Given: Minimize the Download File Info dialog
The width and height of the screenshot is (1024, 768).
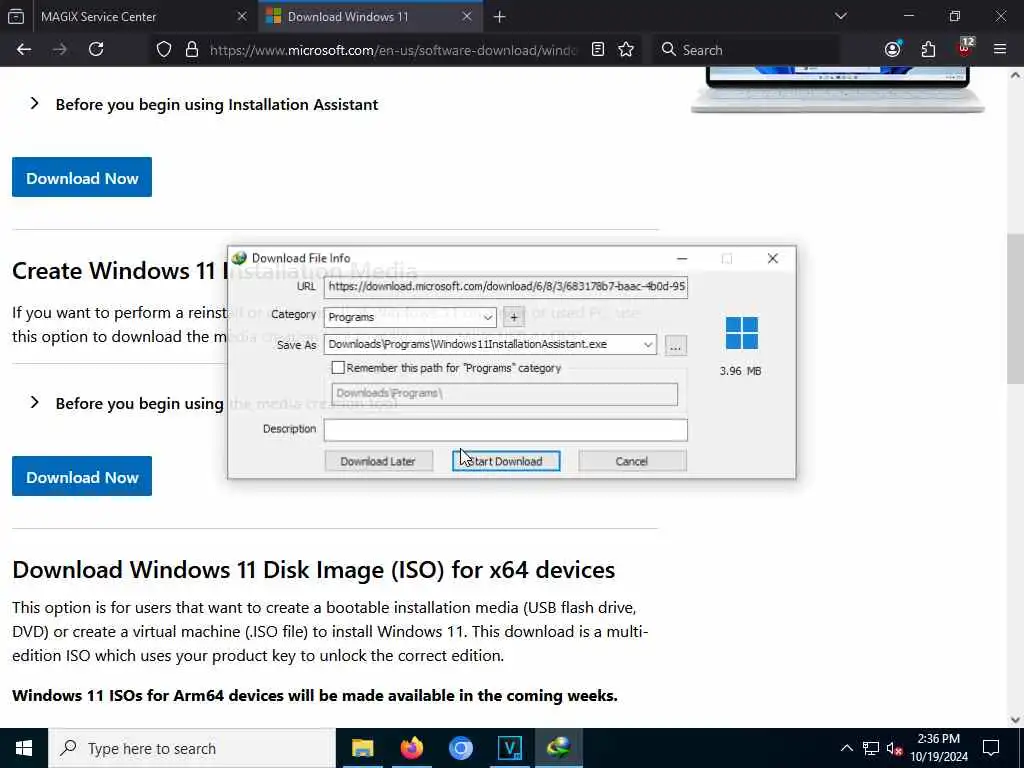Looking at the screenshot, I should (x=682, y=259).
